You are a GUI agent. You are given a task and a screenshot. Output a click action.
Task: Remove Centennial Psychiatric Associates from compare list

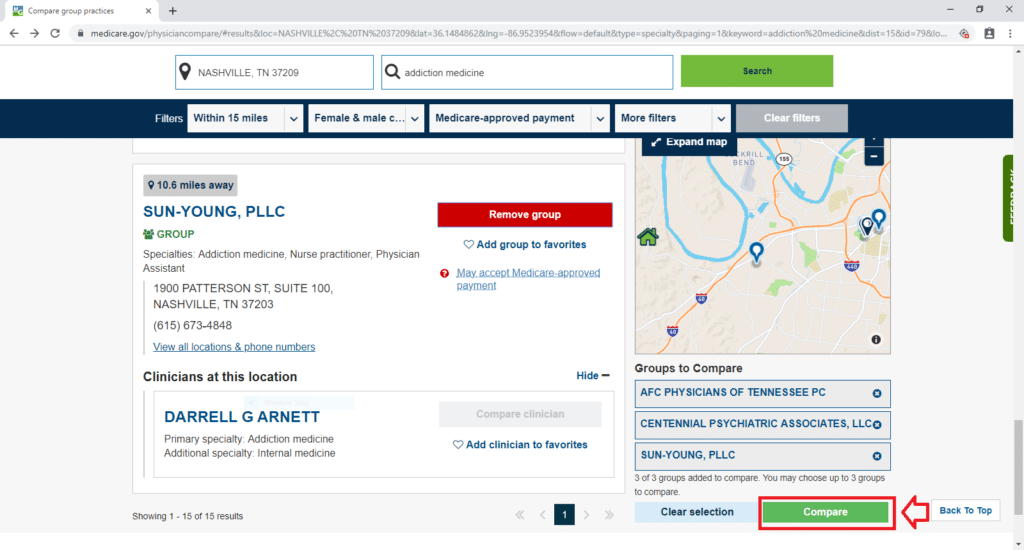[x=877, y=425]
